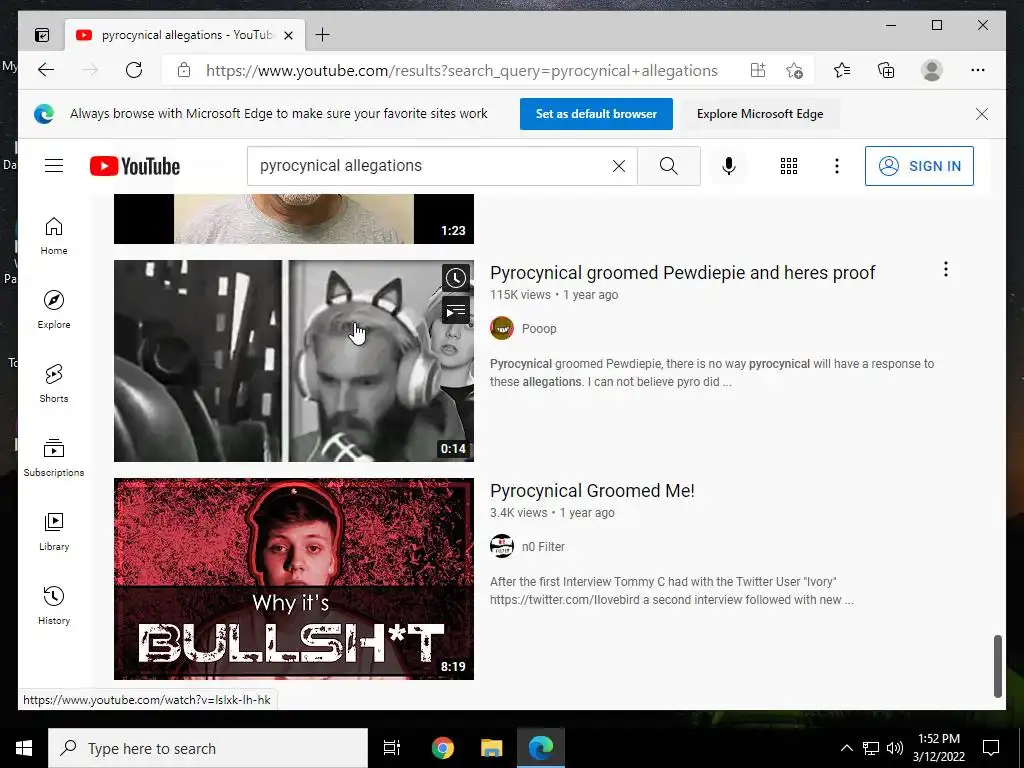Click Add to queue icon on thumbnail
This screenshot has width=1024, height=768.
[x=456, y=310]
